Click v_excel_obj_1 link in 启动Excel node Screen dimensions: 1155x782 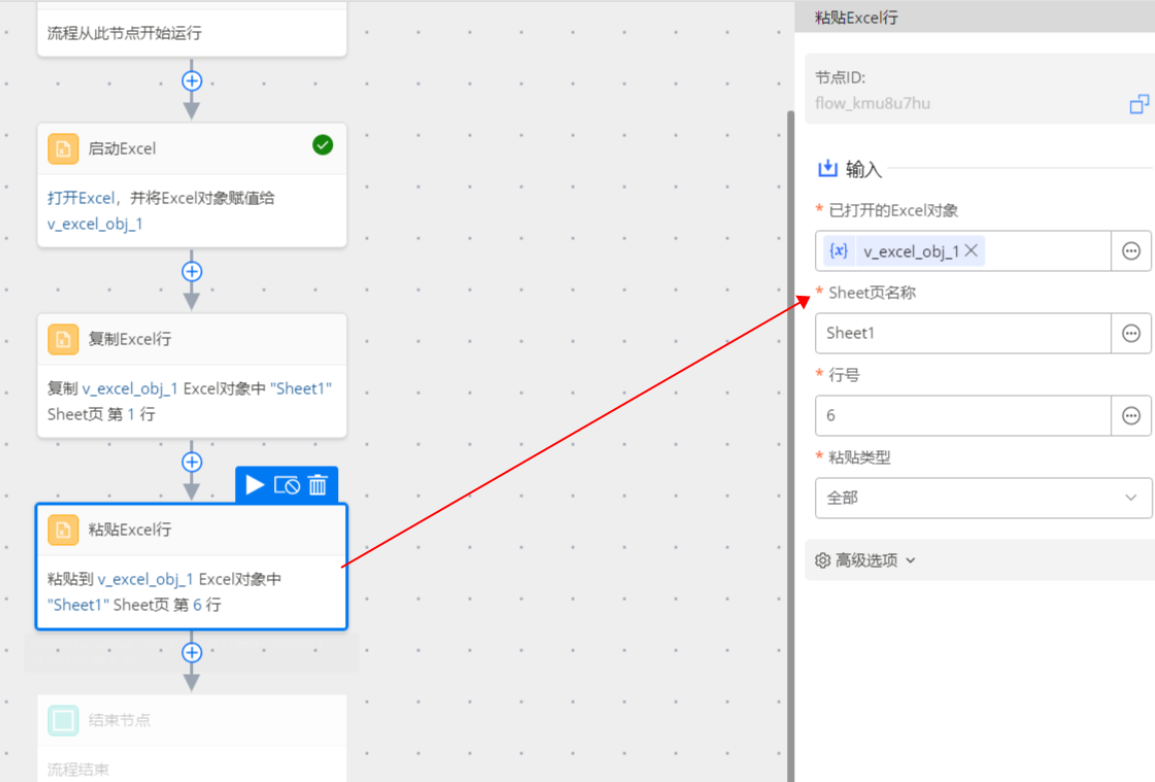point(95,224)
